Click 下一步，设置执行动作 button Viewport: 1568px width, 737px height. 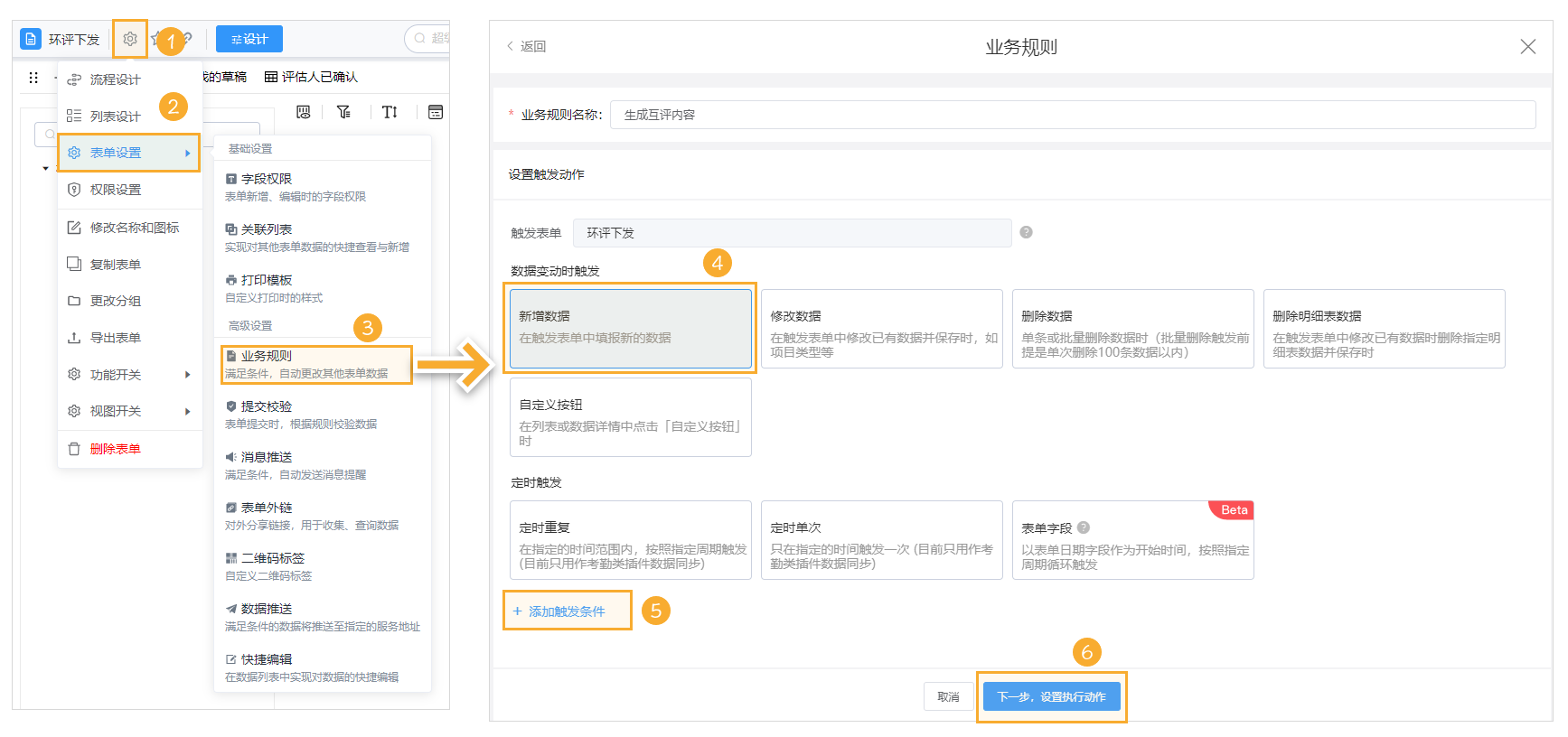(1051, 696)
